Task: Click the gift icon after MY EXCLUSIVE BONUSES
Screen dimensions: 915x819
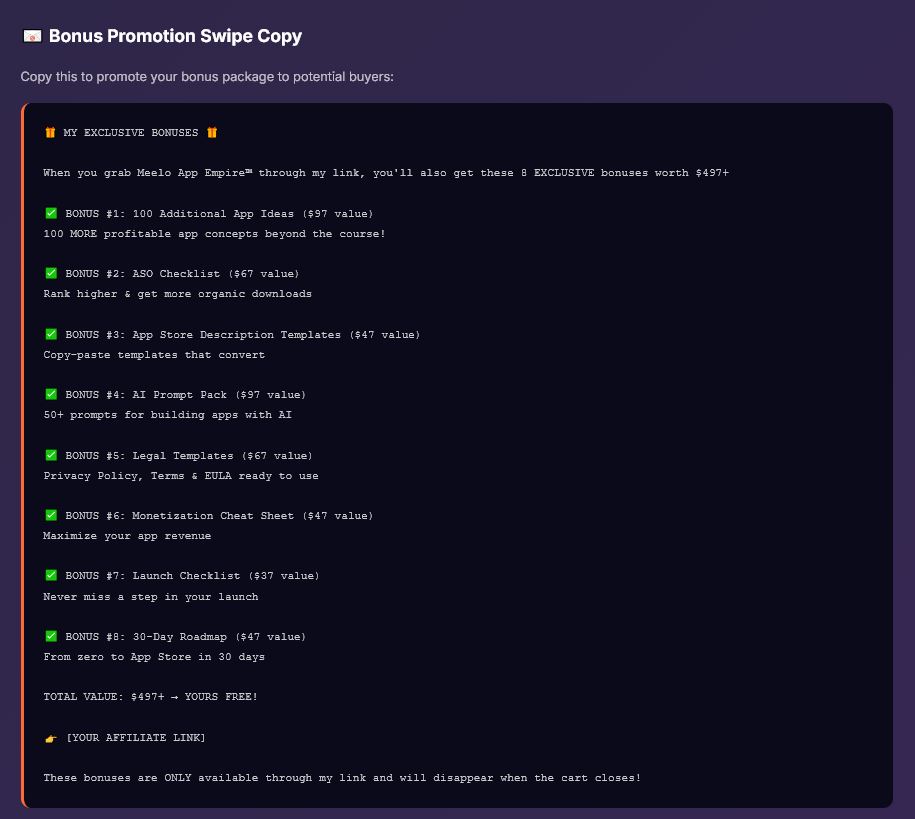Action: (212, 132)
